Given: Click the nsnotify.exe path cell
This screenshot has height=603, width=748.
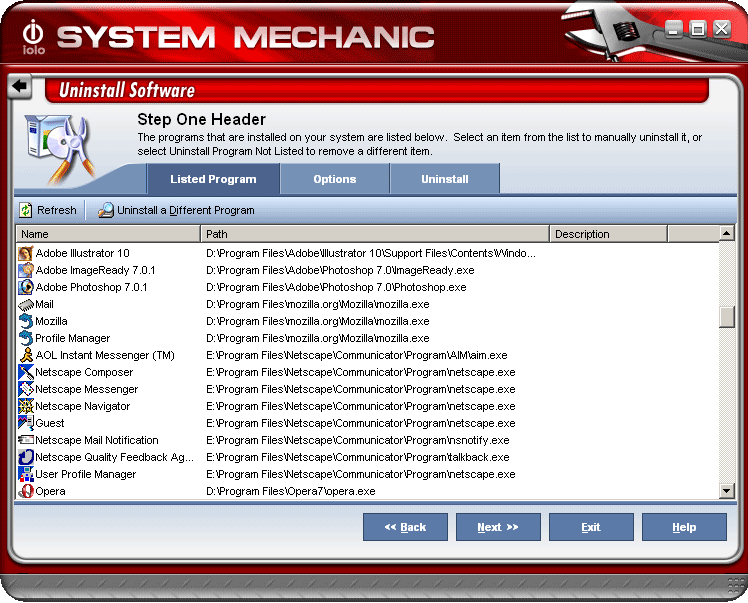Looking at the screenshot, I should tap(358, 440).
